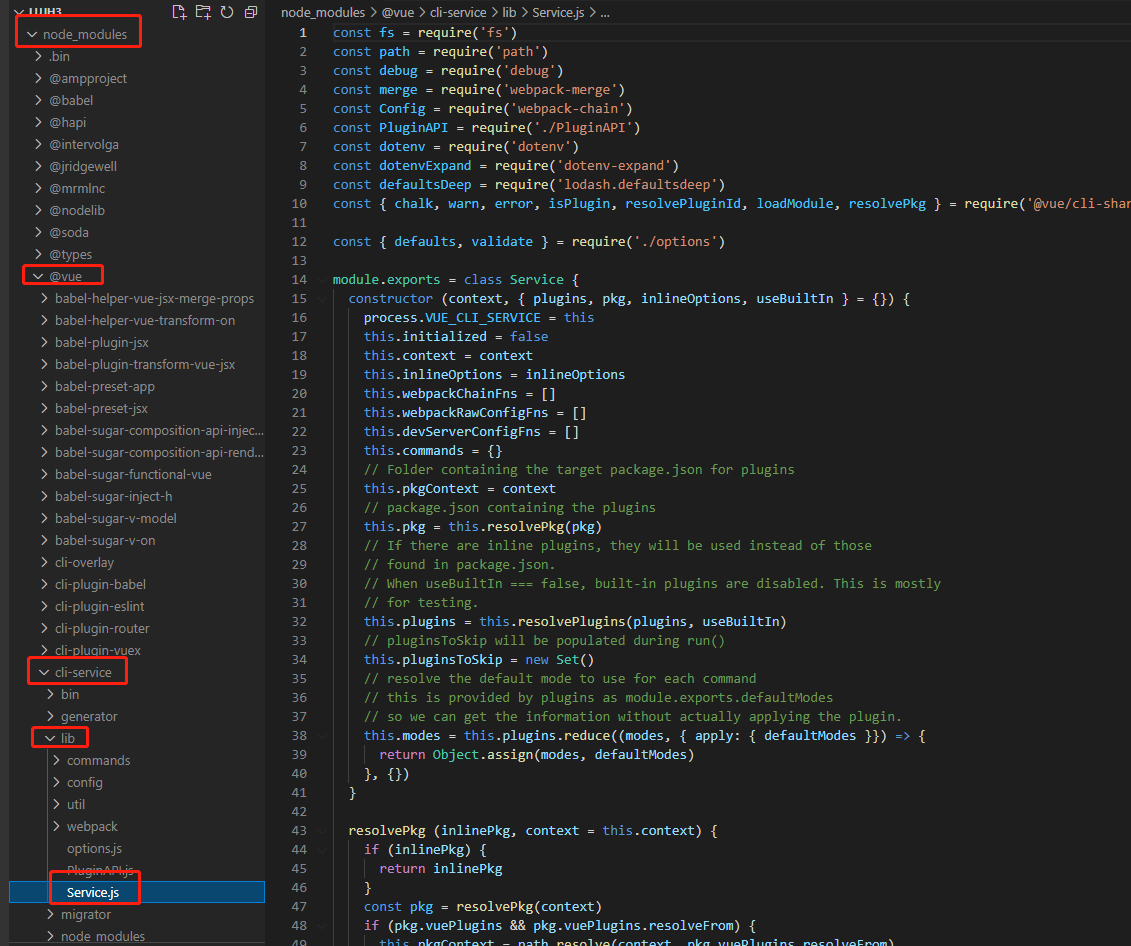Expand babel-plugin-jsx folder

point(45,342)
